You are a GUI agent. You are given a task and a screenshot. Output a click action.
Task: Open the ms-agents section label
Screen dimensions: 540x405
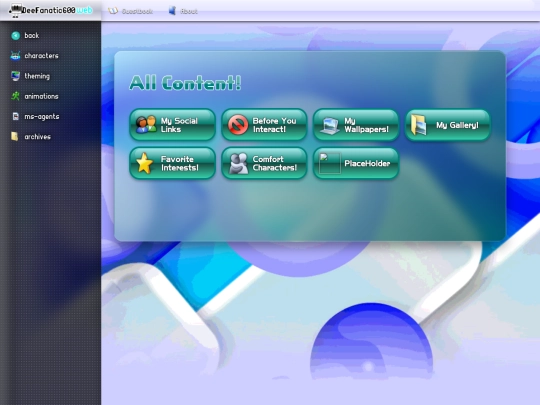tap(42, 117)
